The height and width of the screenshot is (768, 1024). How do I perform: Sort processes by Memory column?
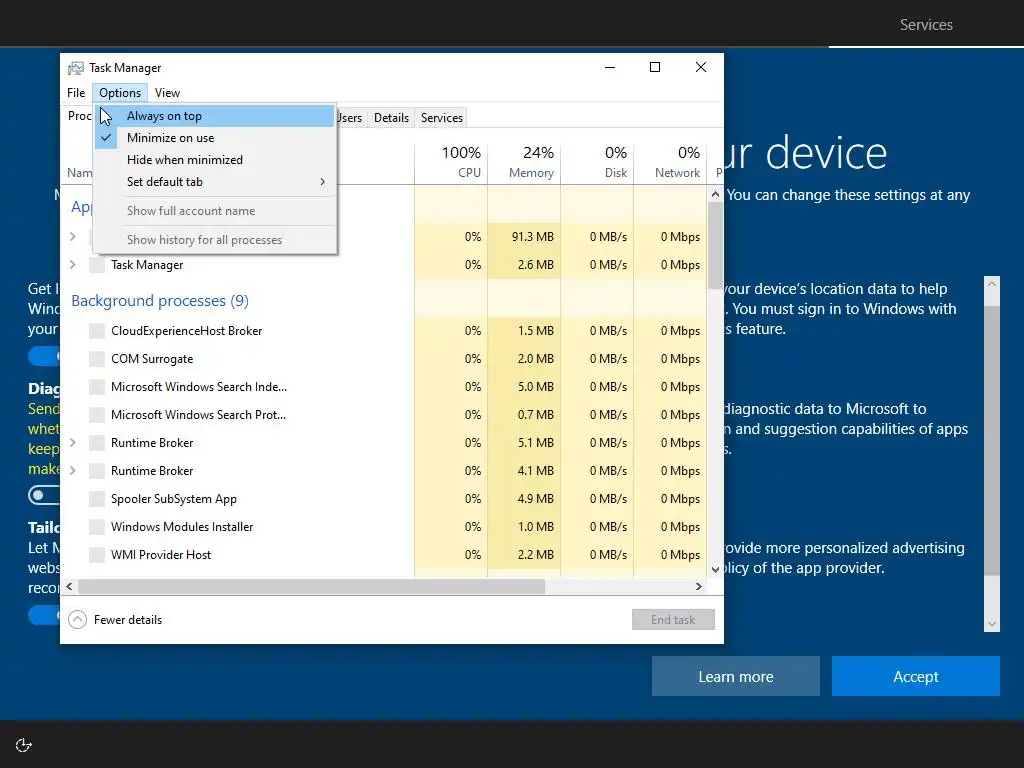pyautogui.click(x=524, y=163)
